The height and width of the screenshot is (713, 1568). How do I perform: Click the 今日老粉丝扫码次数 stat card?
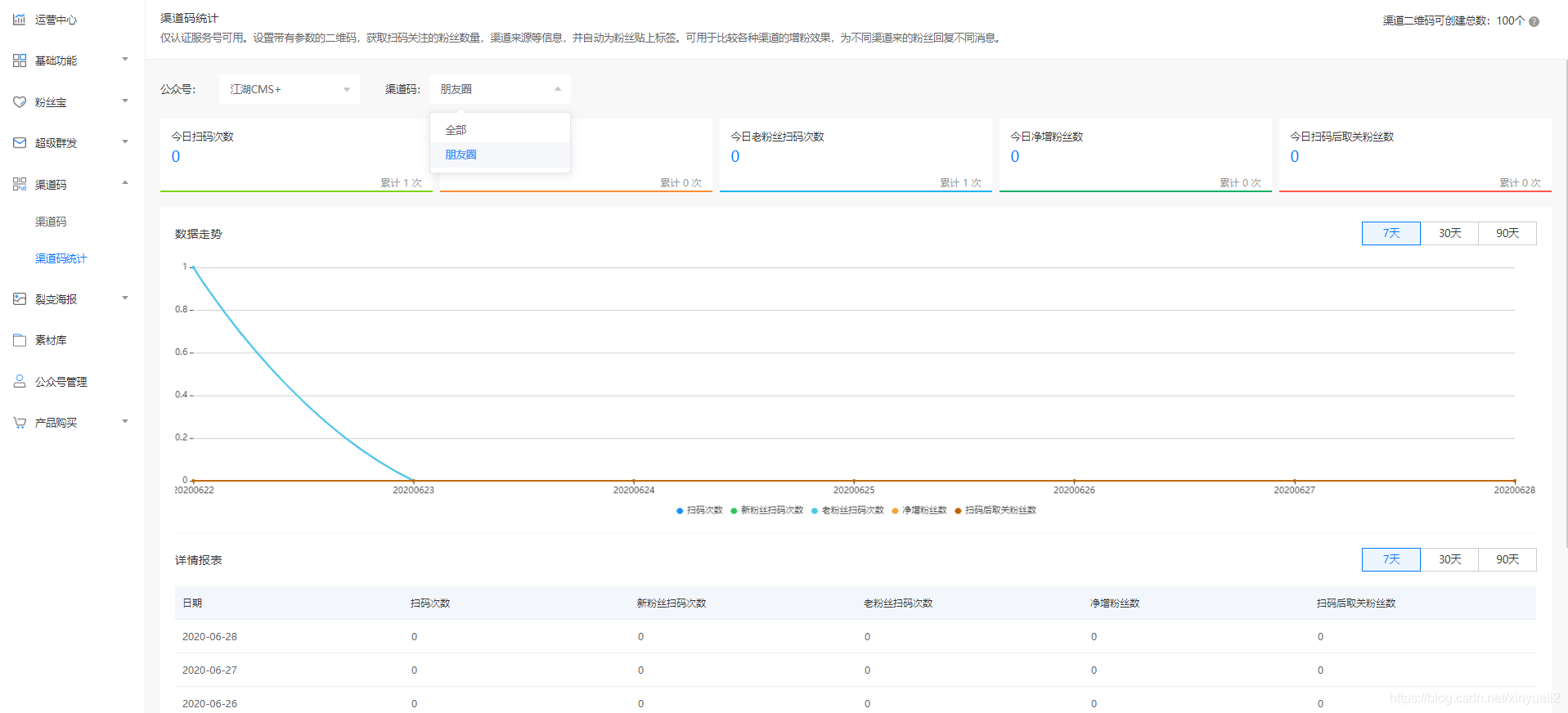click(x=856, y=155)
